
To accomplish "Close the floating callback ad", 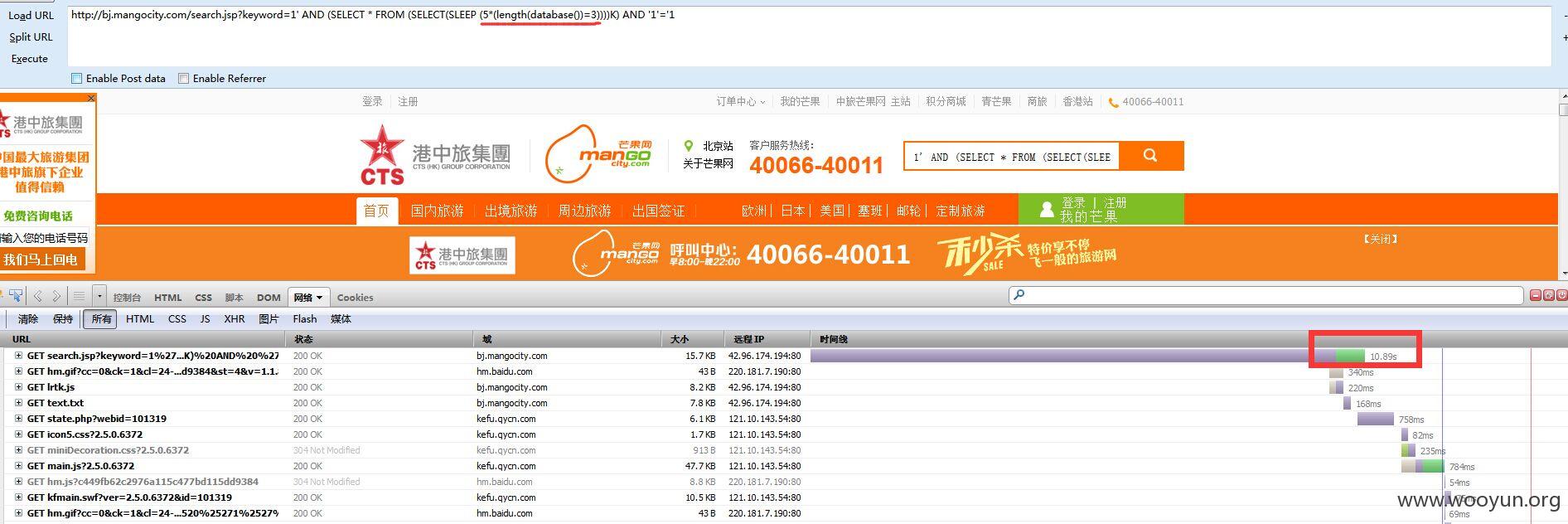I will coord(91,98).
